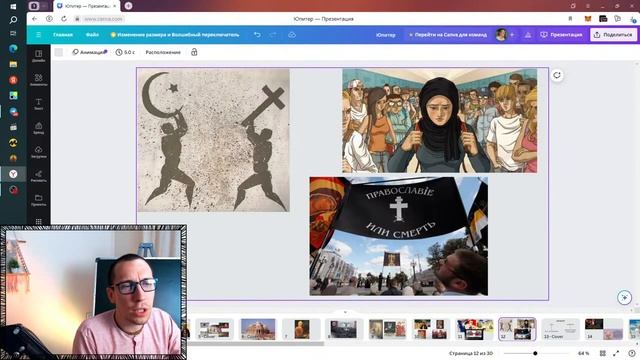Pick the page background color swatch
Screen dimensions: 640x360
click(x=59, y=52)
